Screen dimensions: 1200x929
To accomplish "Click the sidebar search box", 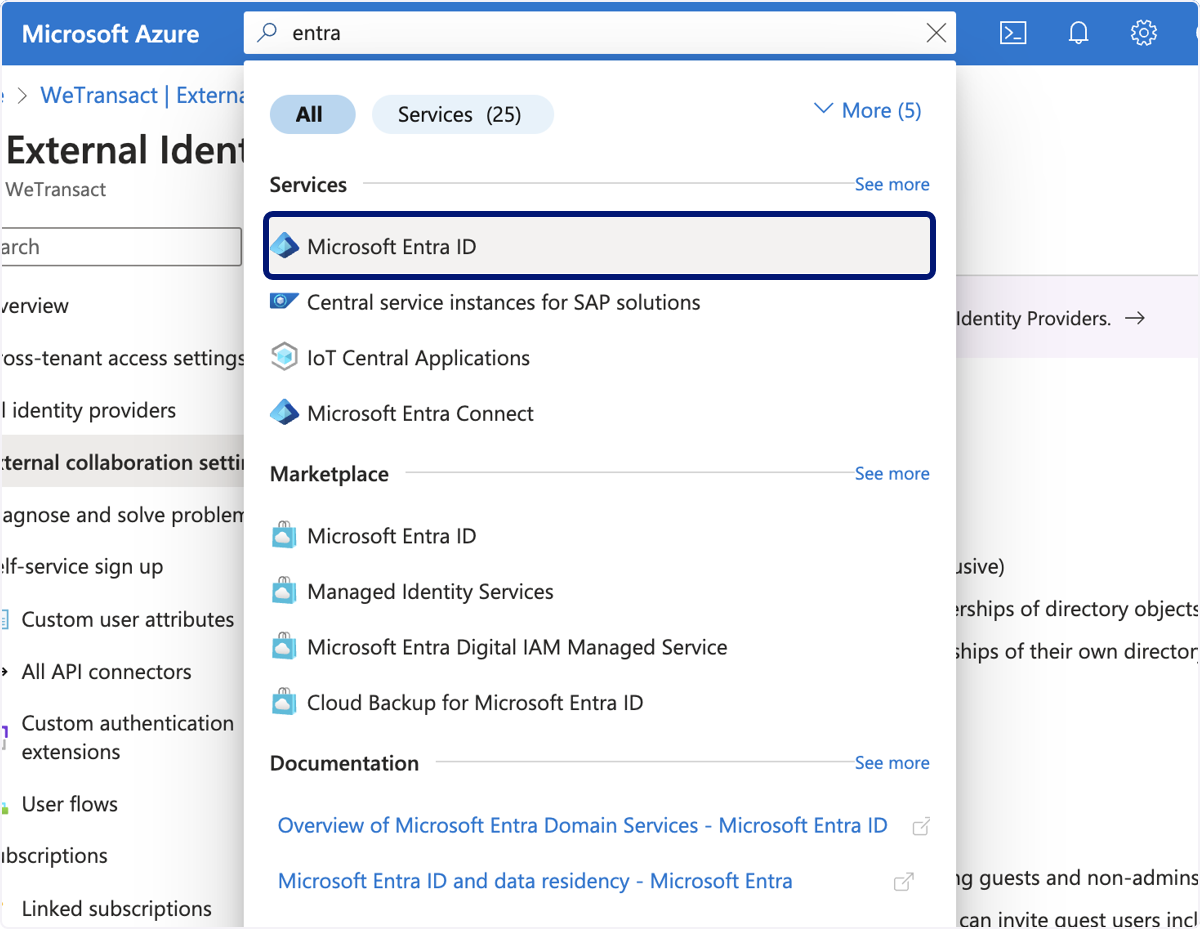I will click(x=120, y=246).
